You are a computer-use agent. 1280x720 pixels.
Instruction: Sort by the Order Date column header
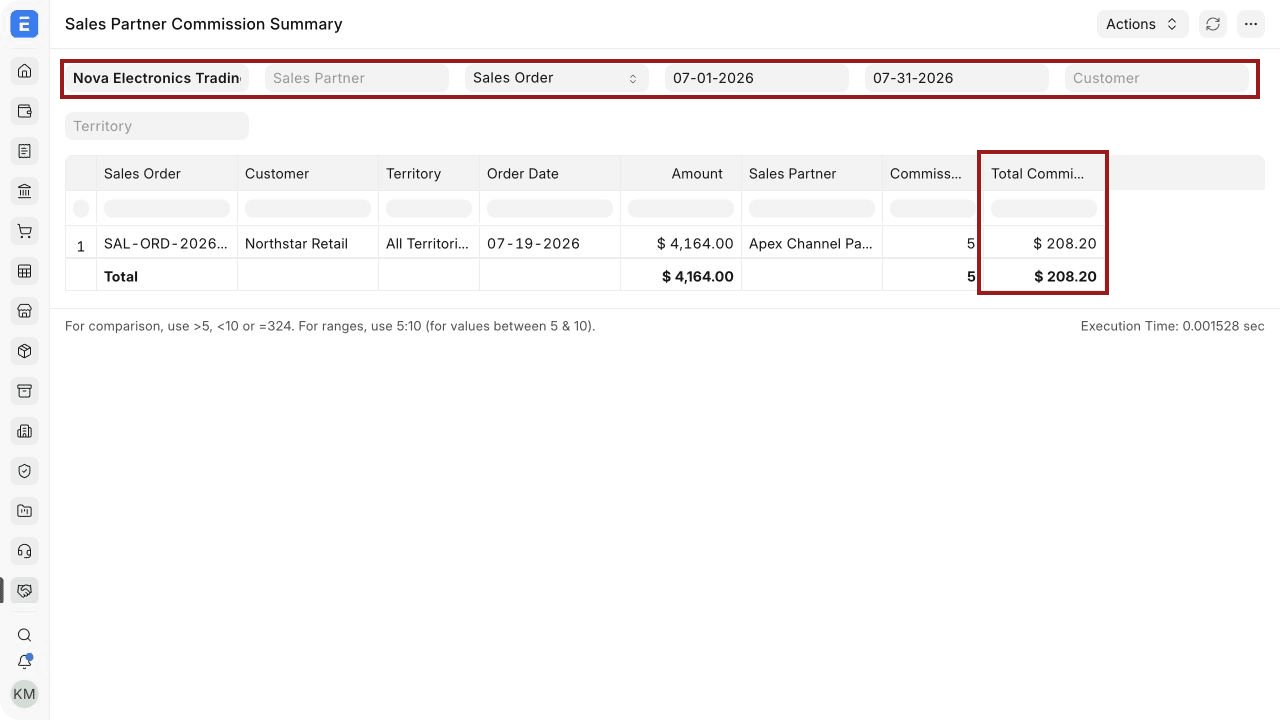click(x=550, y=173)
